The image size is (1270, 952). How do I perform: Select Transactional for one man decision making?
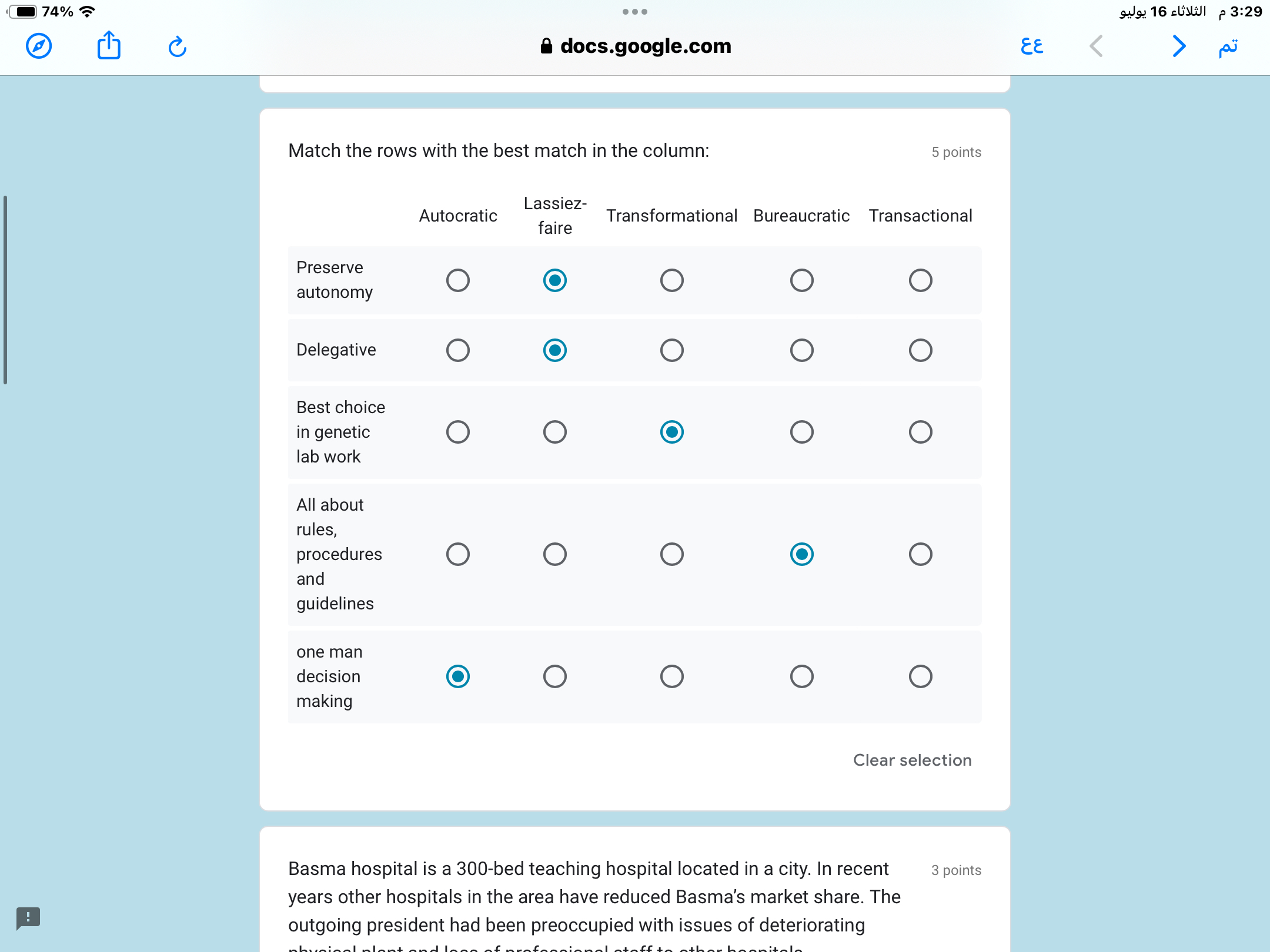(921, 676)
